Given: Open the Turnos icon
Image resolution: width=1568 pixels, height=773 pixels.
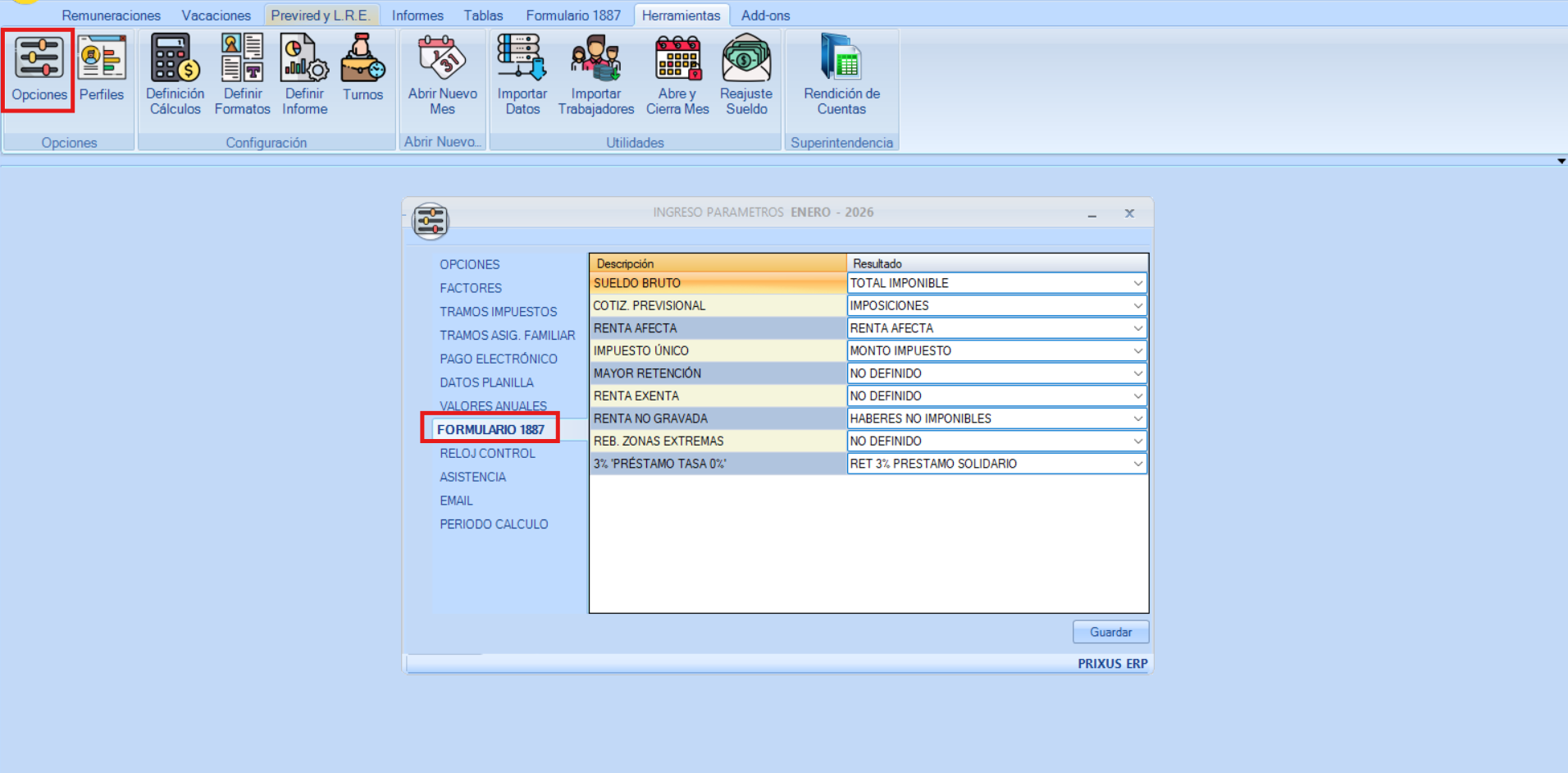Looking at the screenshot, I should pyautogui.click(x=362, y=59).
